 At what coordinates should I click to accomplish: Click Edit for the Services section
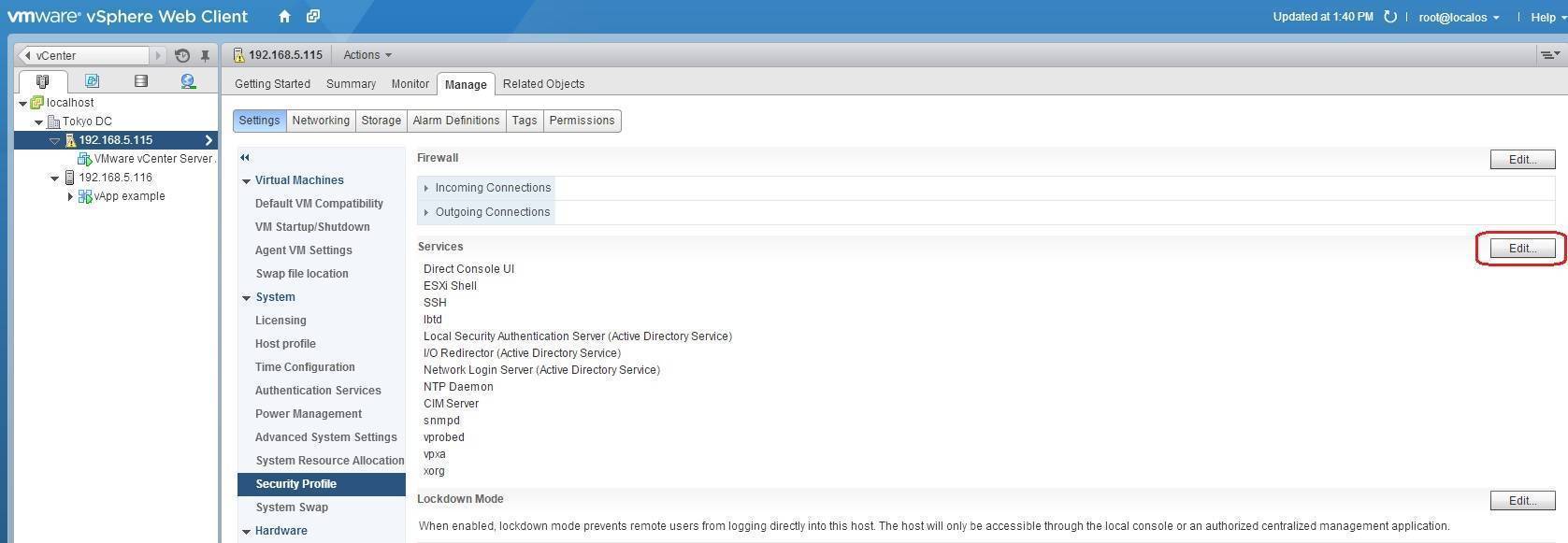click(1522, 249)
